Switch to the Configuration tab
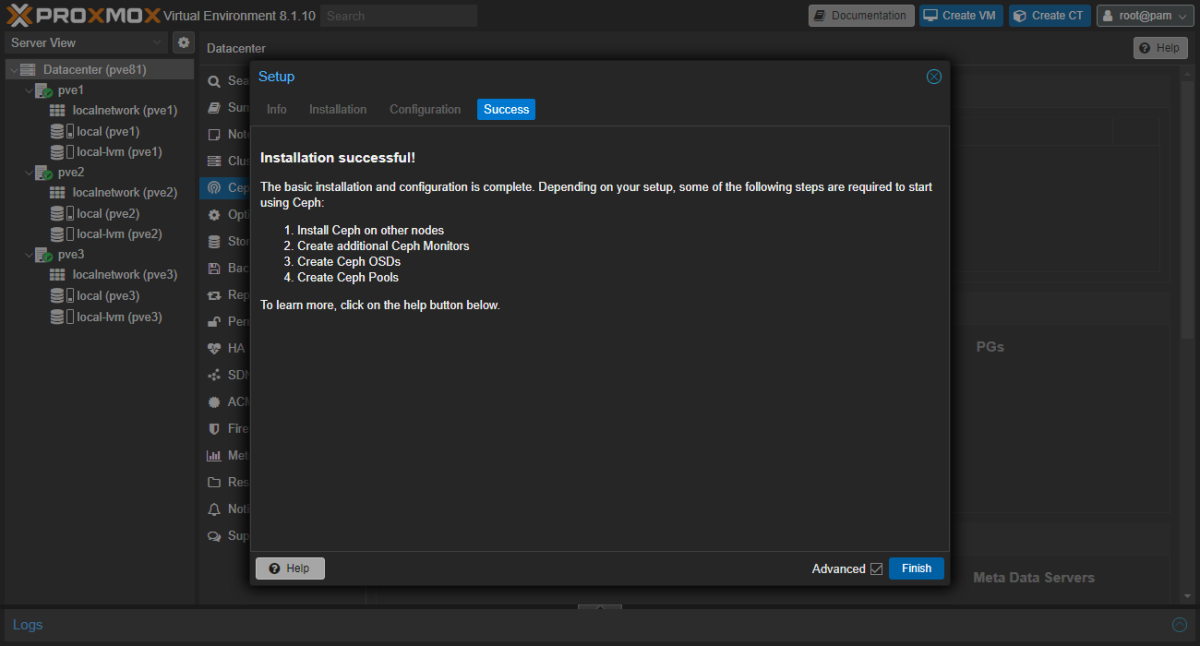1200x646 pixels. [x=425, y=109]
